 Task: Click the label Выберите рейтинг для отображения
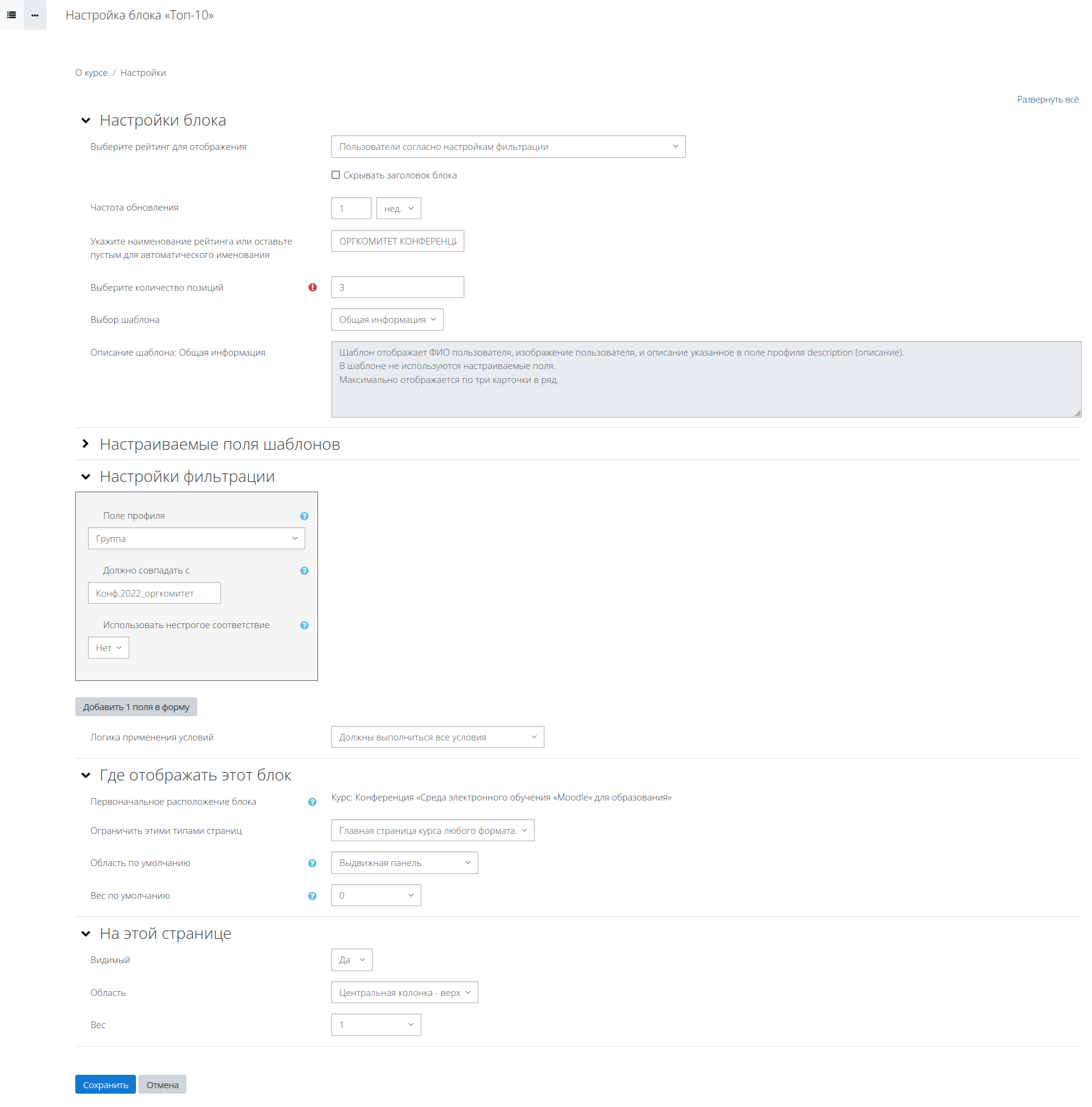(x=168, y=147)
